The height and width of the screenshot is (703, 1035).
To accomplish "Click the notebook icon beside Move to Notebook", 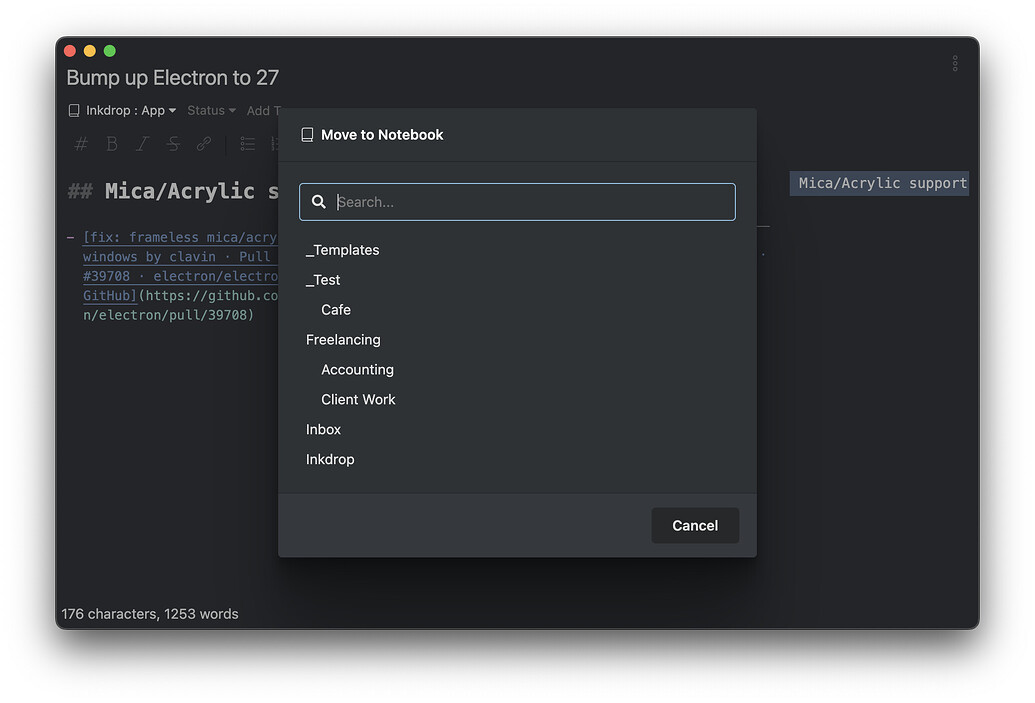I will [307, 134].
